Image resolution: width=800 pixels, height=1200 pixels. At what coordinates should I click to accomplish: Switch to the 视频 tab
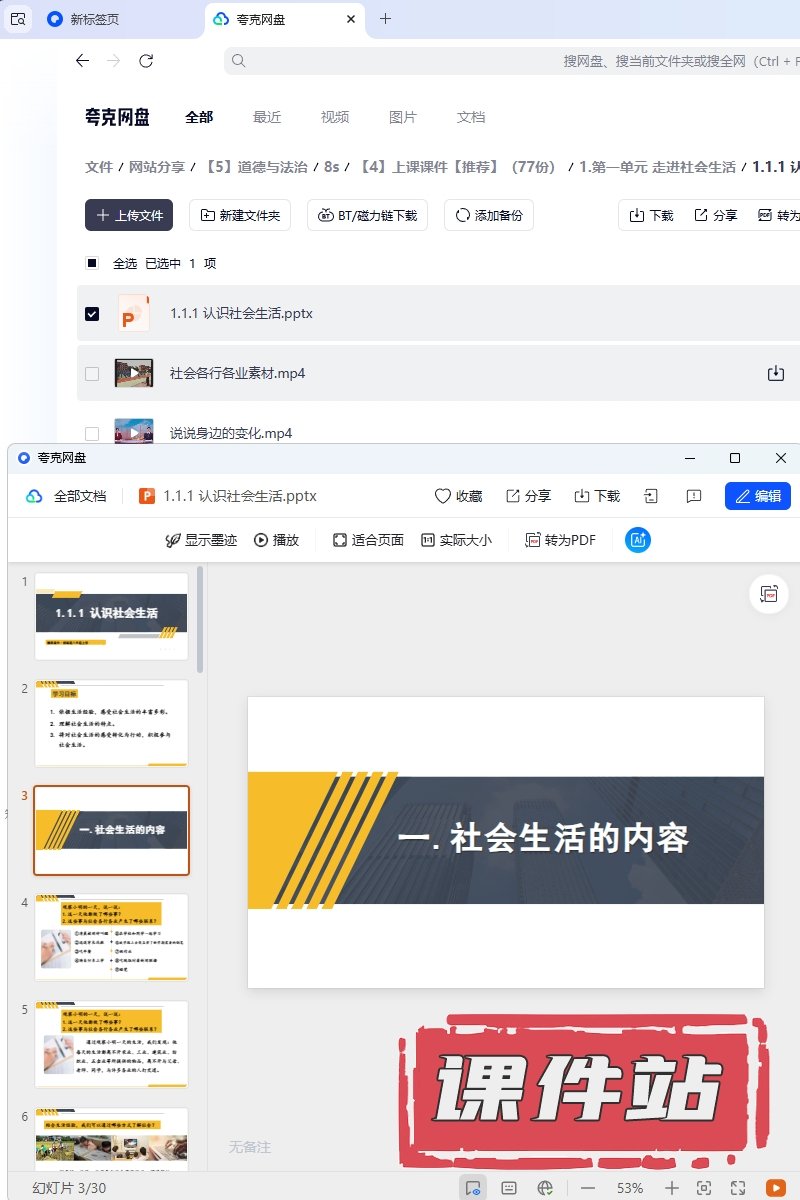(335, 117)
